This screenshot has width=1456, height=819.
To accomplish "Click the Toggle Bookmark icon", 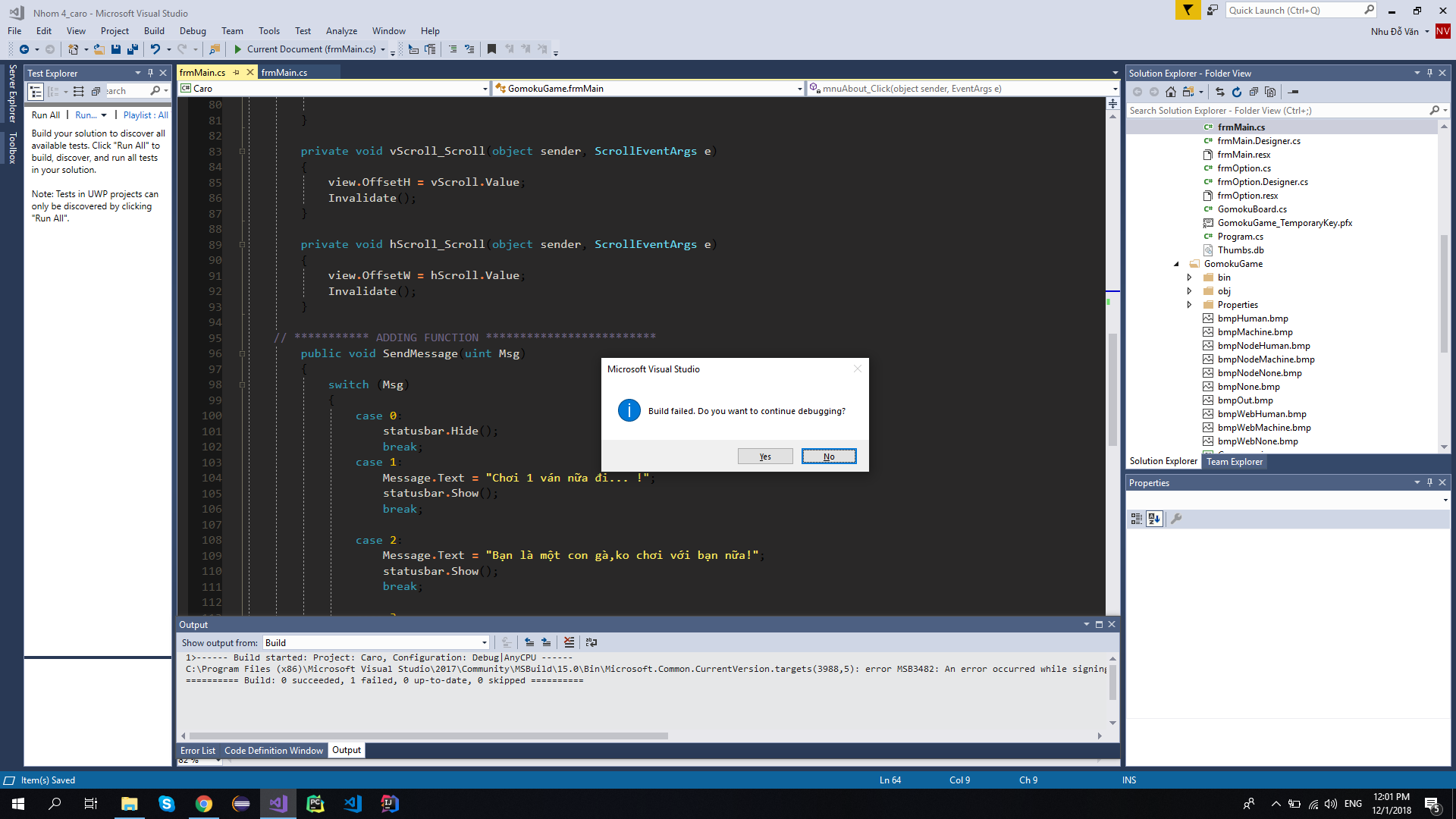I will click(x=491, y=49).
